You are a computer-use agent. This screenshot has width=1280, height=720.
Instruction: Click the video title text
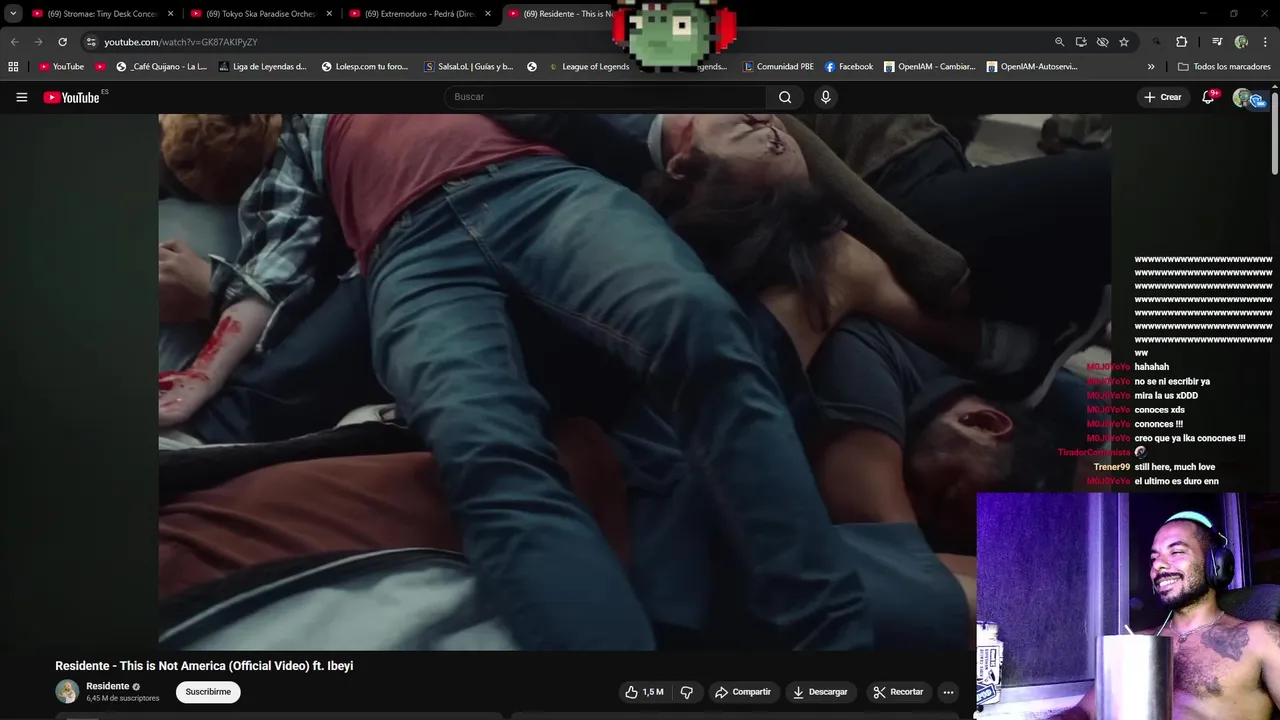204,666
